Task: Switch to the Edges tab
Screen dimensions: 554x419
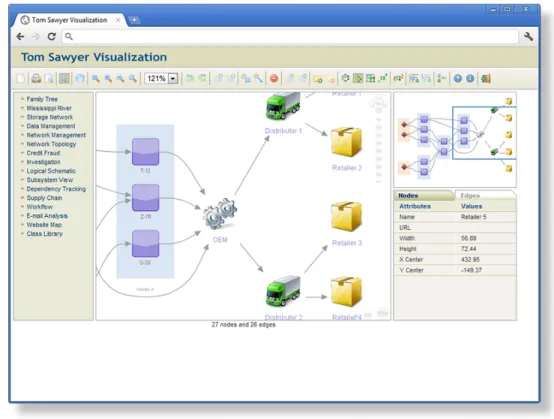Action: [470, 195]
